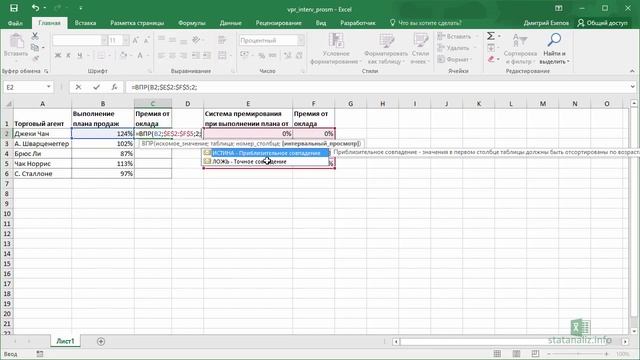Viewport: 640px width, 360px height.
Task: Open Conditional Formatting menu
Action: click(x=336, y=49)
